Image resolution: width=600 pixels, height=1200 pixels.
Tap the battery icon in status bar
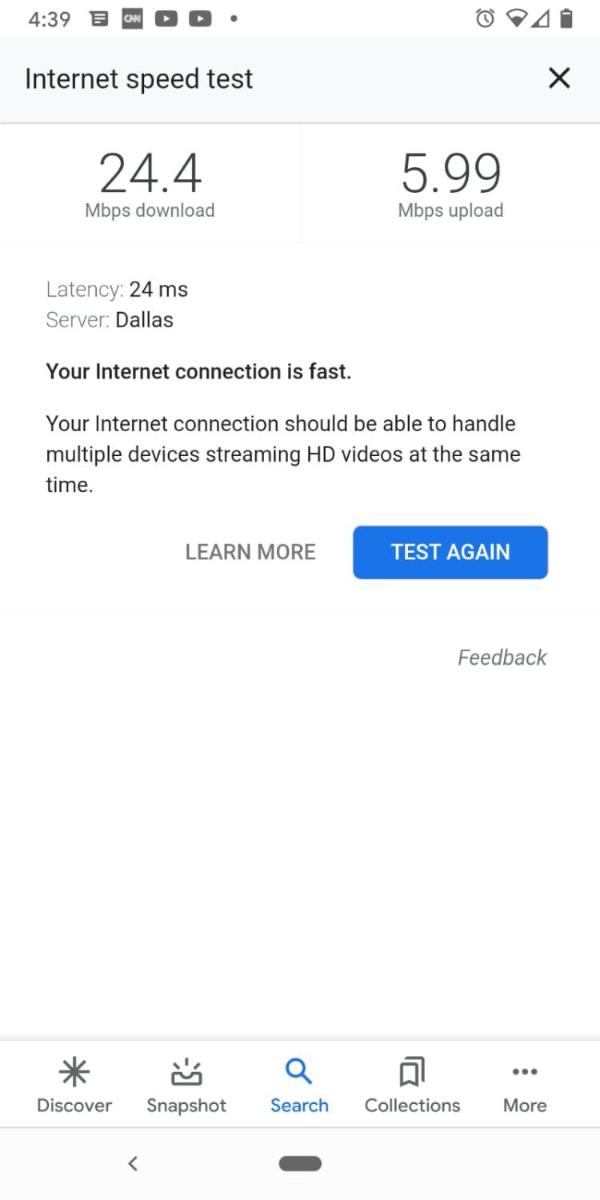point(566,18)
